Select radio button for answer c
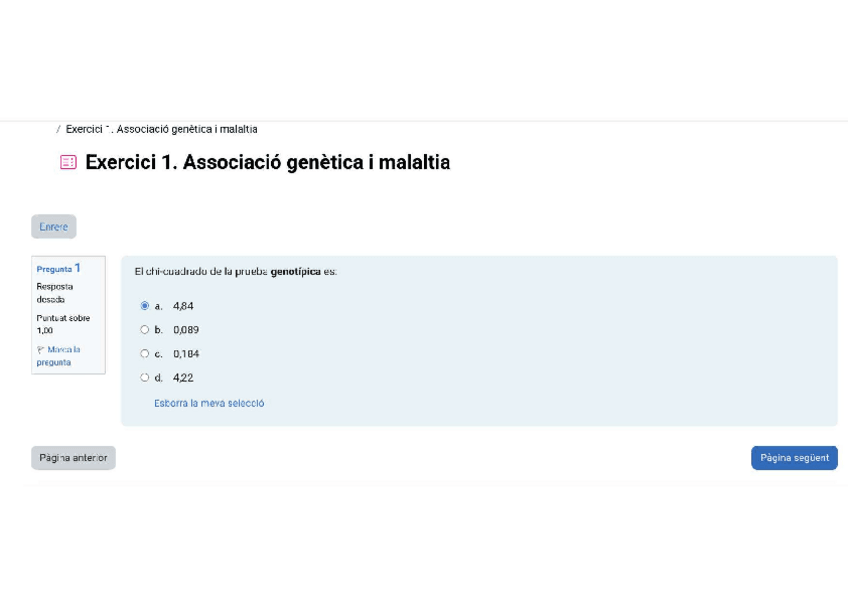 [x=145, y=354]
